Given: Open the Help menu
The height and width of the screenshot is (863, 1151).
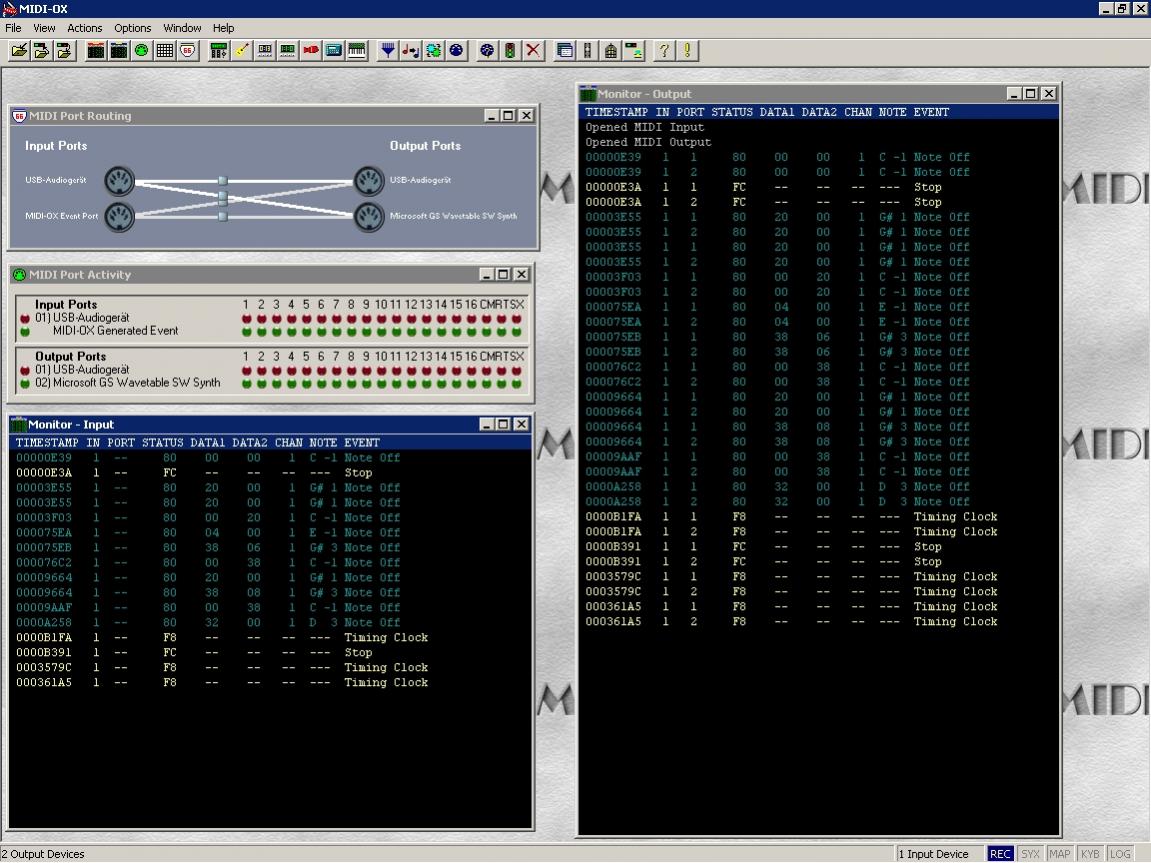Looking at the screenshot, I should click(x=223, y=28).
